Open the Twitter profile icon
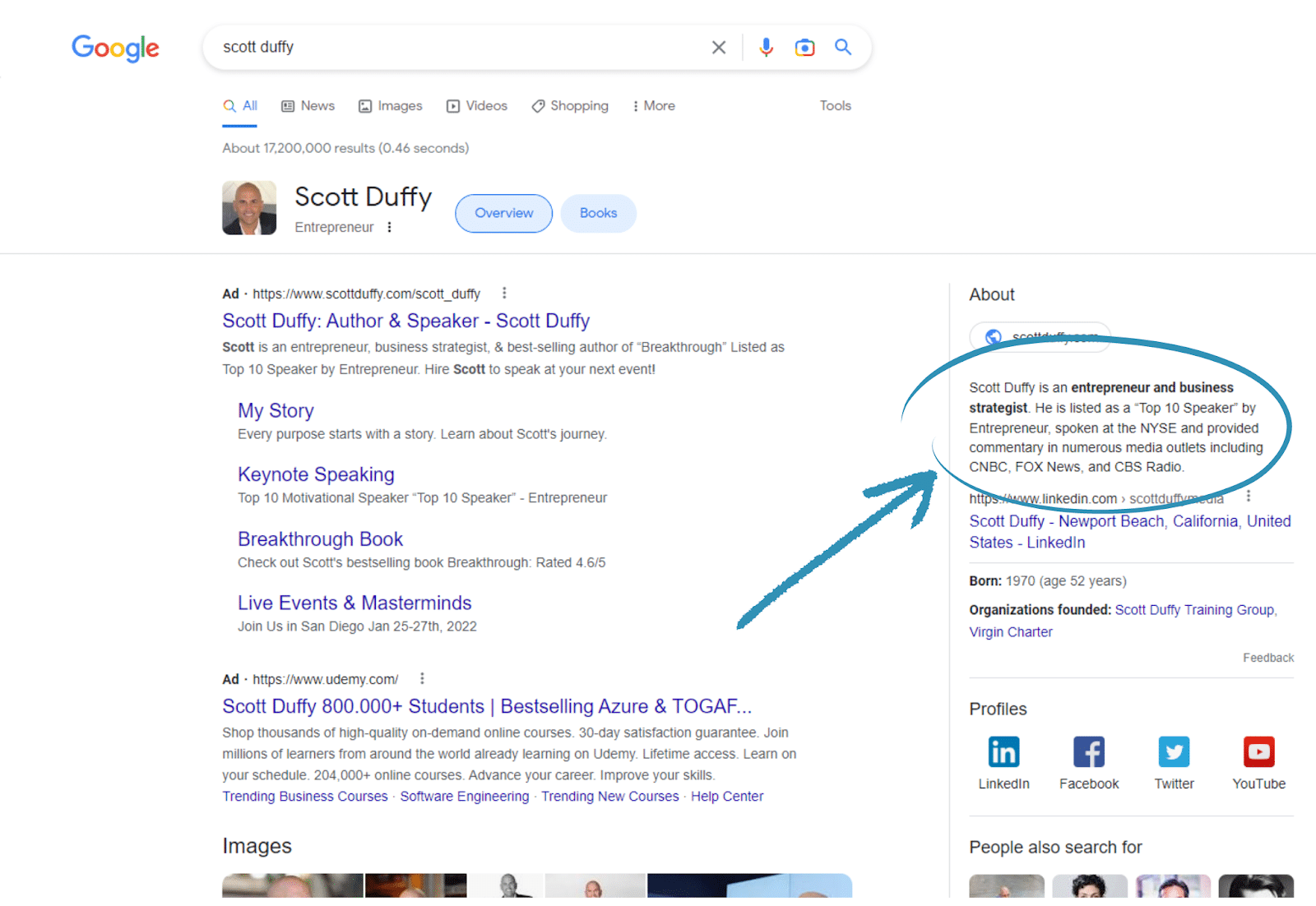 (x=1174, y=751)
